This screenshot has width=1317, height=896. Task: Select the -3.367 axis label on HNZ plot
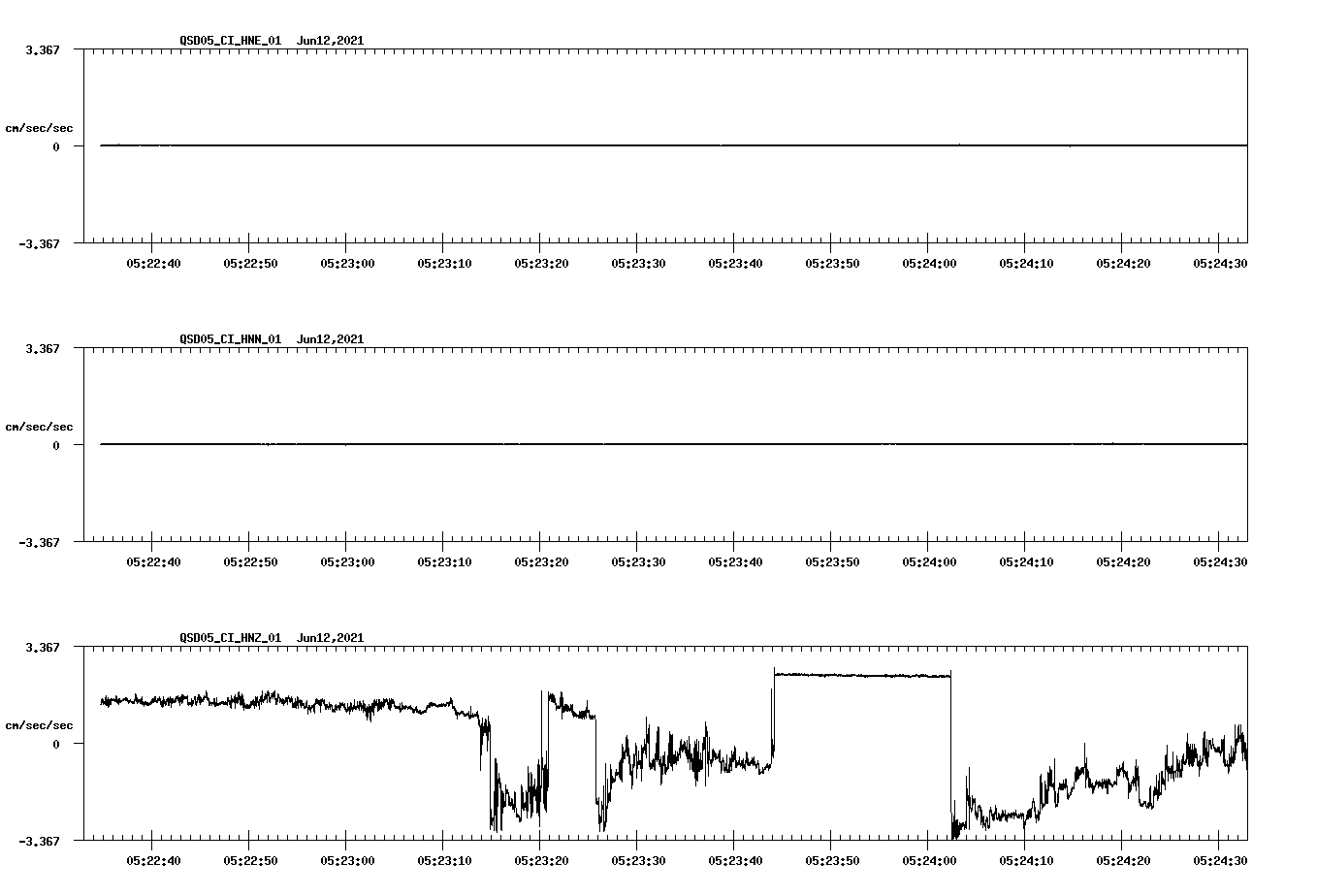pos(39,841)
